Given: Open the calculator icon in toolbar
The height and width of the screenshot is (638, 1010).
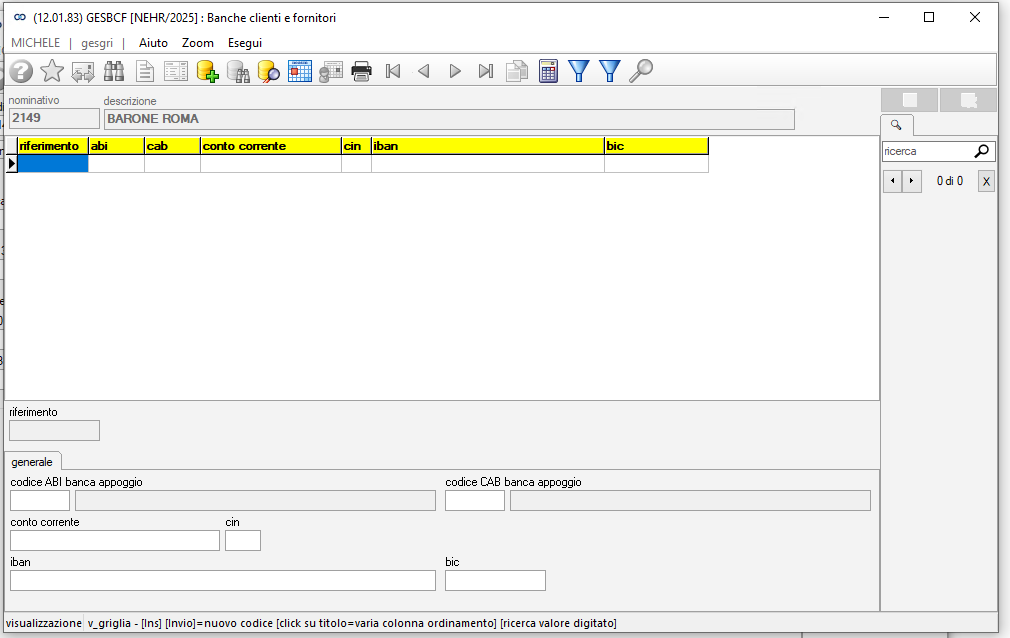Looking at the screenshot, I should click(548, 71).
